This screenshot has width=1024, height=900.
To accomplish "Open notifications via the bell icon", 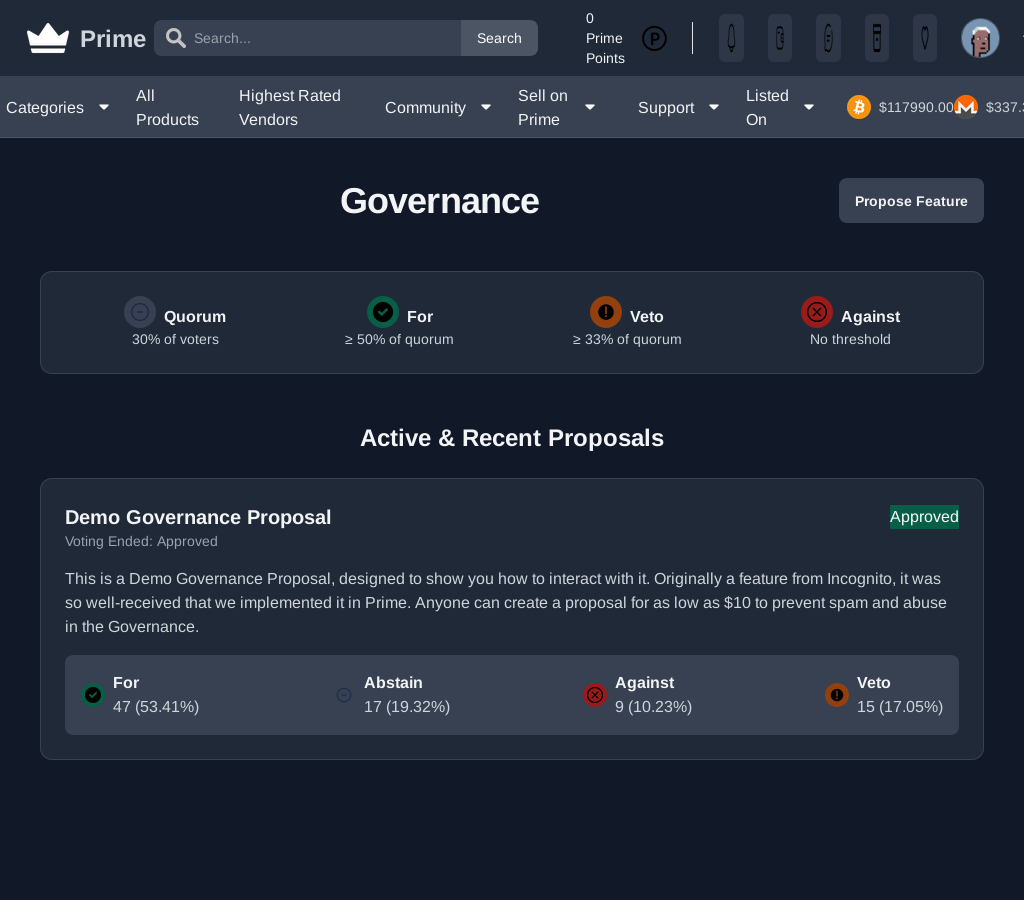I will click(x=731, y=38).
